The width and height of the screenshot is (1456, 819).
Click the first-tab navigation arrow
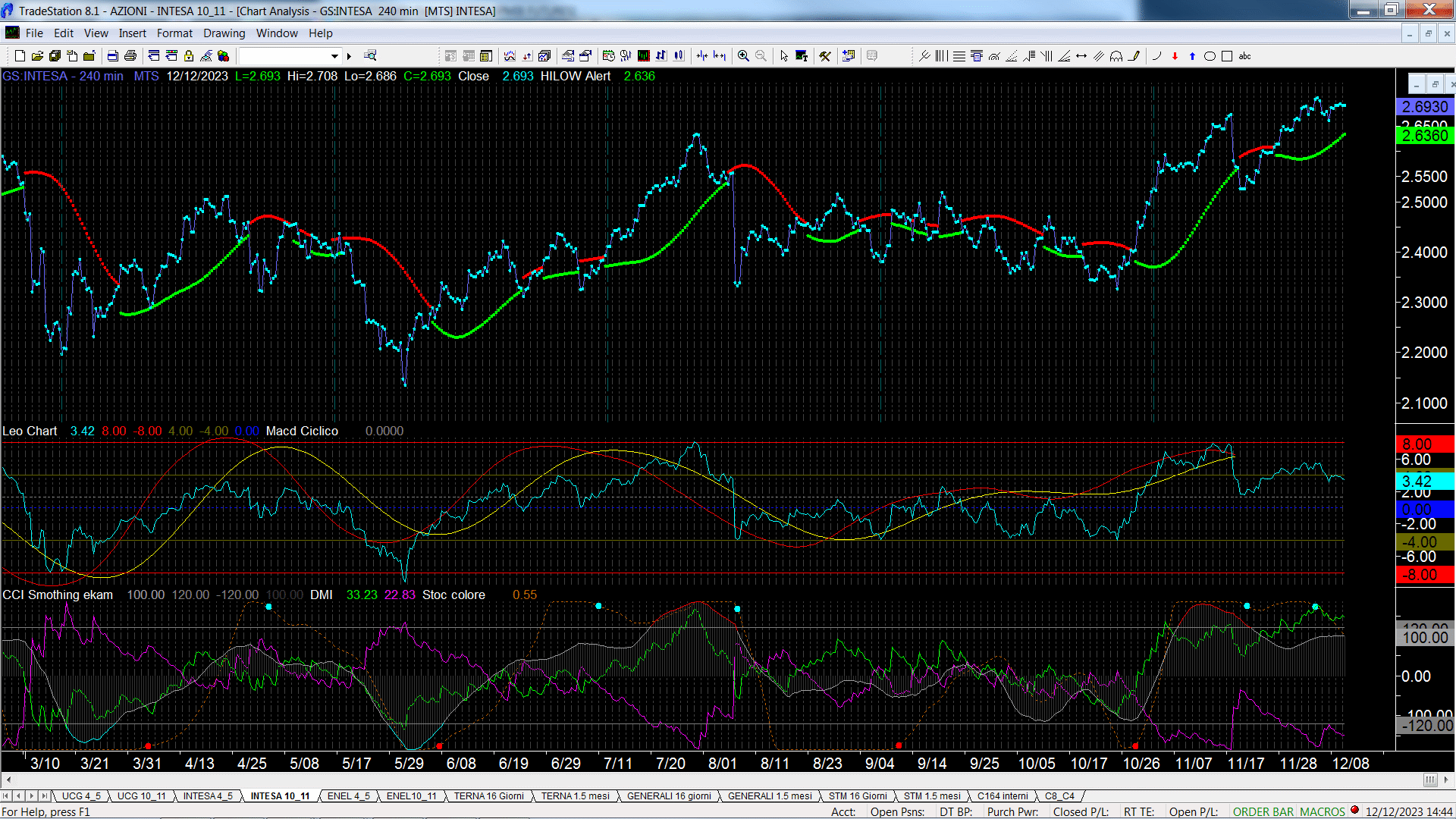pyautogui.click(x=6, y=796)
